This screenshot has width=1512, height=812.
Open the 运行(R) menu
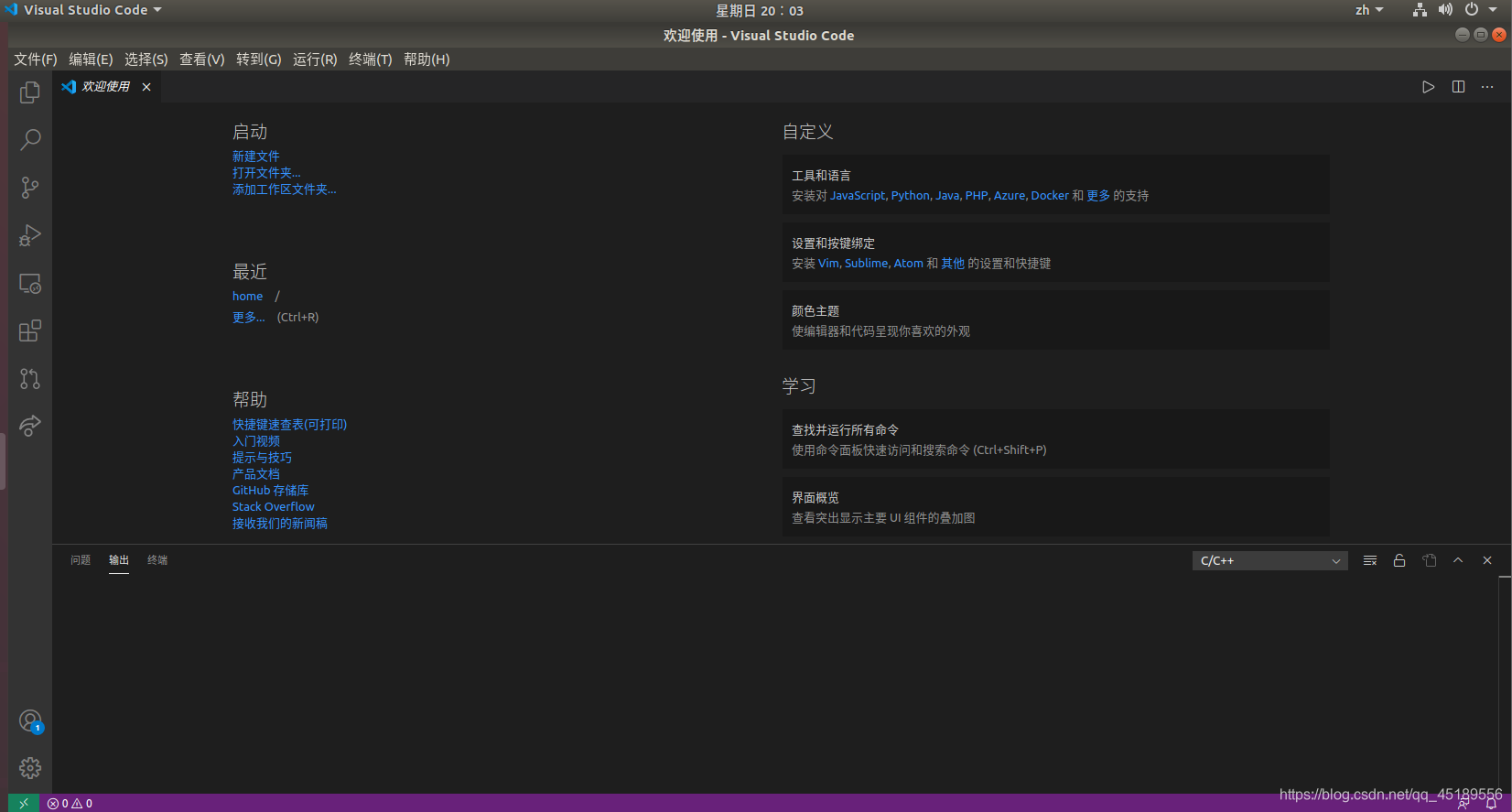click(x=315, y=60)
